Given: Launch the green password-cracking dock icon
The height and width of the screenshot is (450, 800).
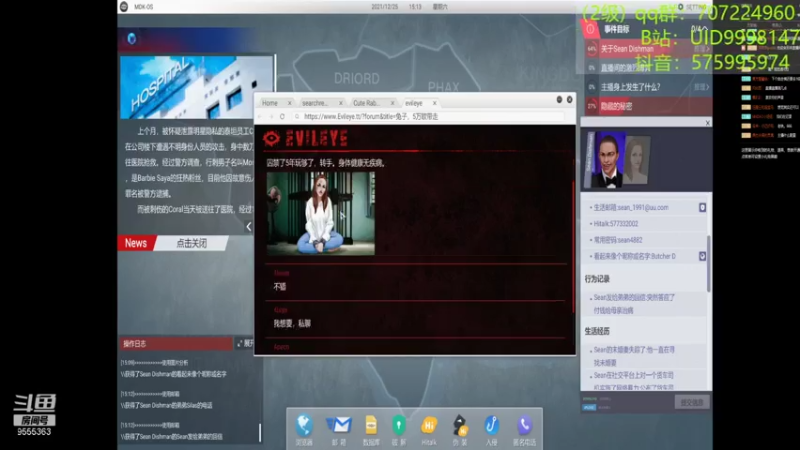Looking at the screenshot, I should coord(399,425).
